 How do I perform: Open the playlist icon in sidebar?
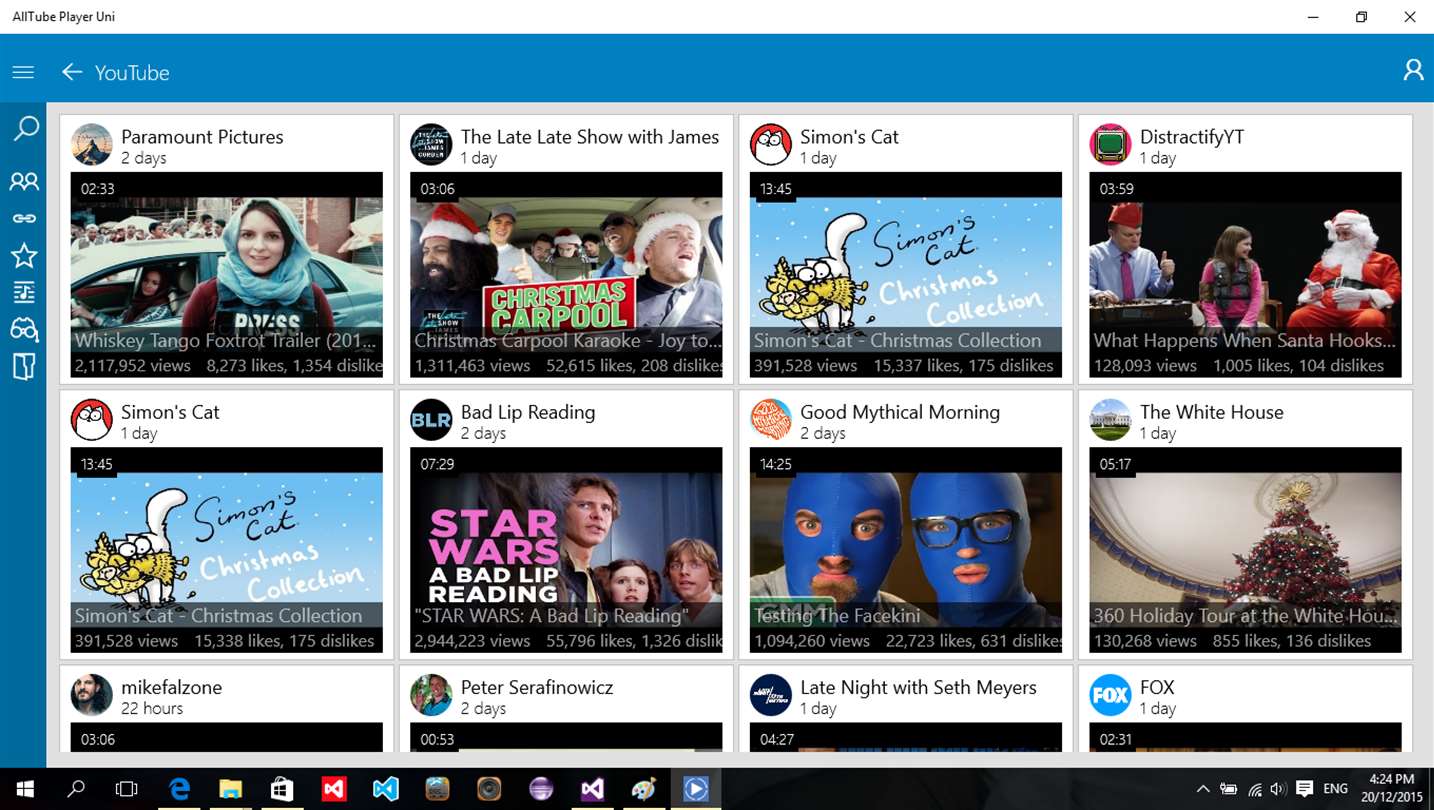pos(24,292)
